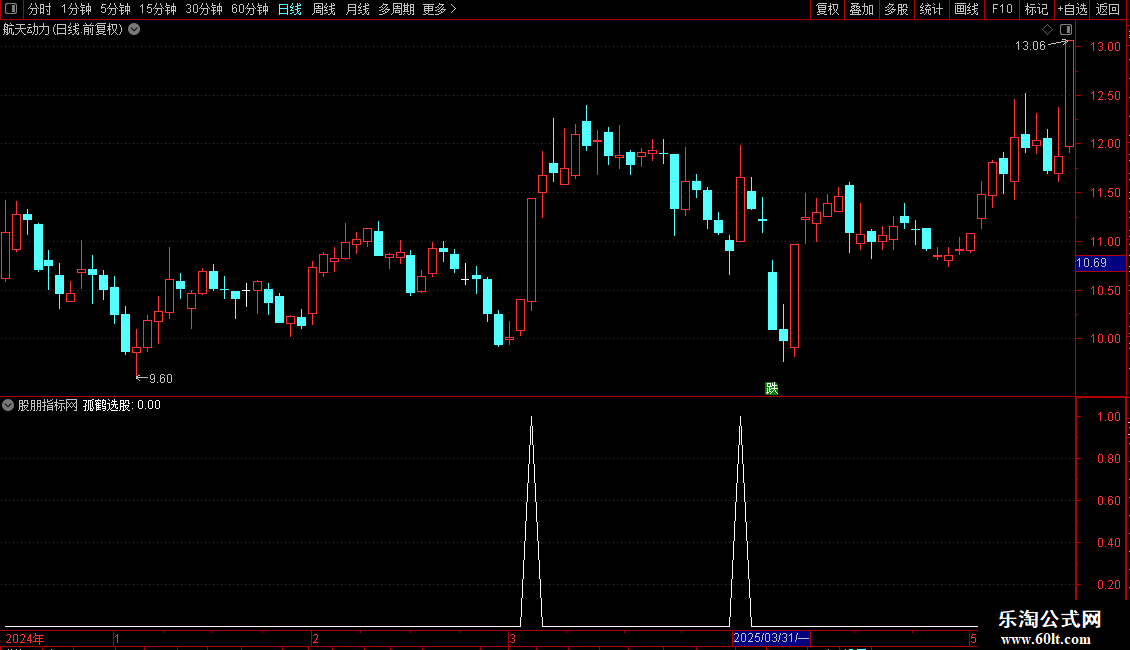Switch to 分时 intraday view
1130x650 pixels.
click(40, 9)
